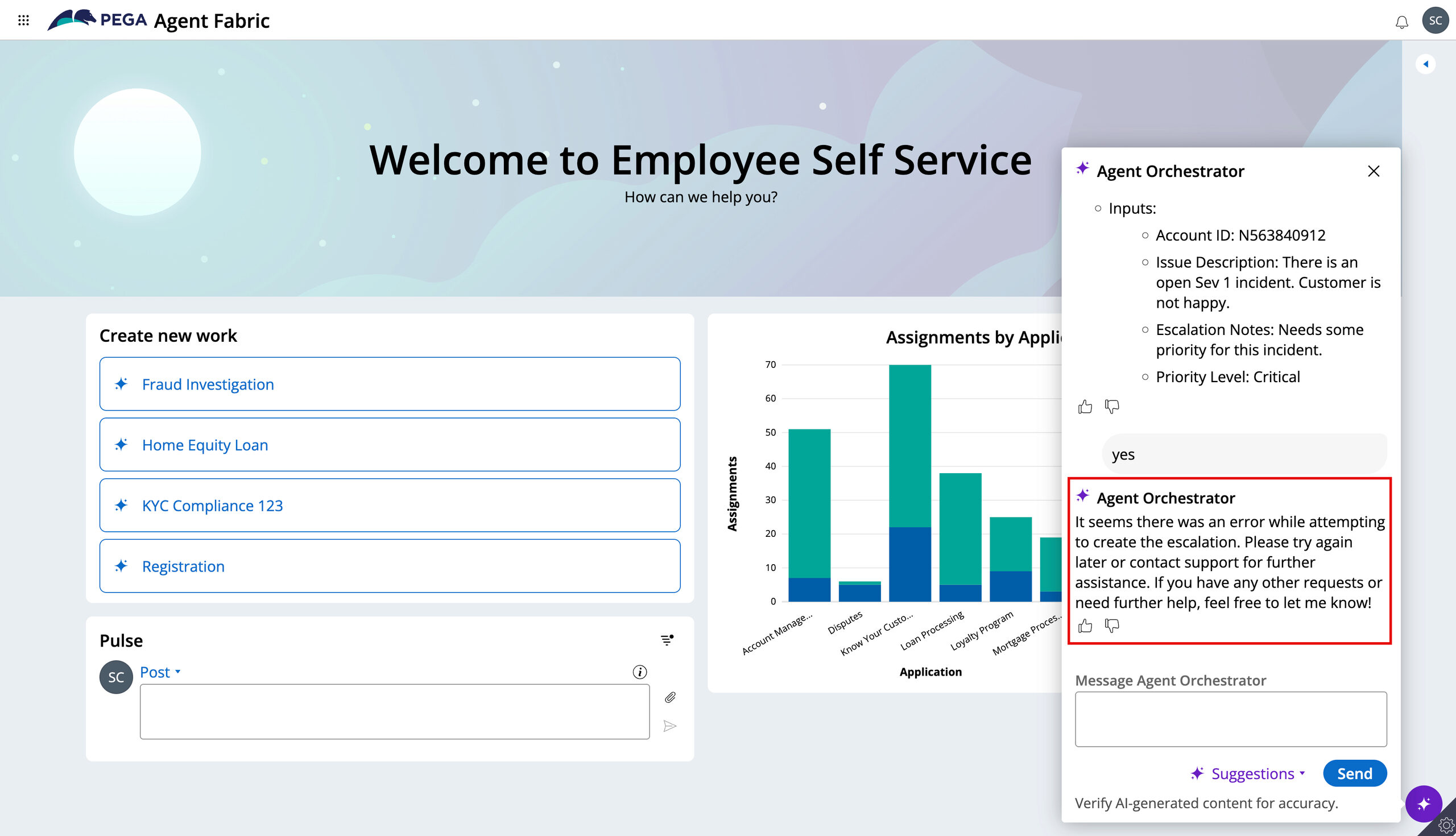Click the purple floating AI assistant button
The height and width of the screenshot is (836, 1456).
pyautogui.click(x=1423, y=803)
